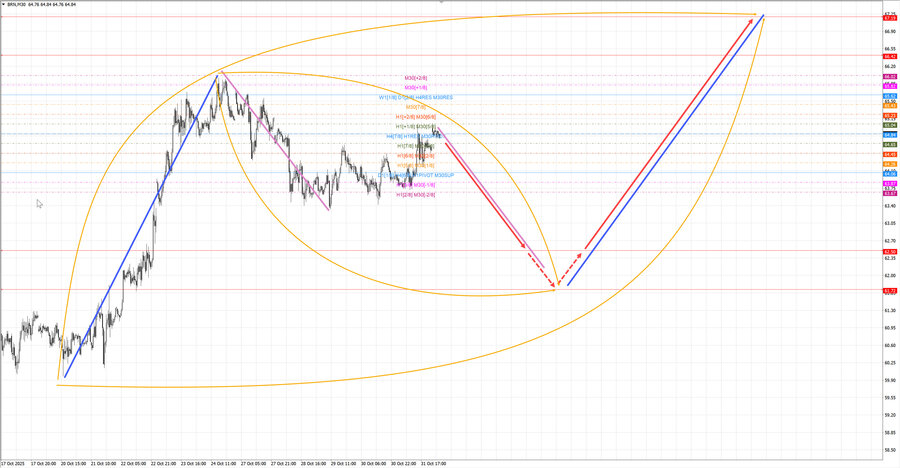The image size is (900, 468).
Task: Click the red 67.19 price level tag
Action: [x=890, y=18]
